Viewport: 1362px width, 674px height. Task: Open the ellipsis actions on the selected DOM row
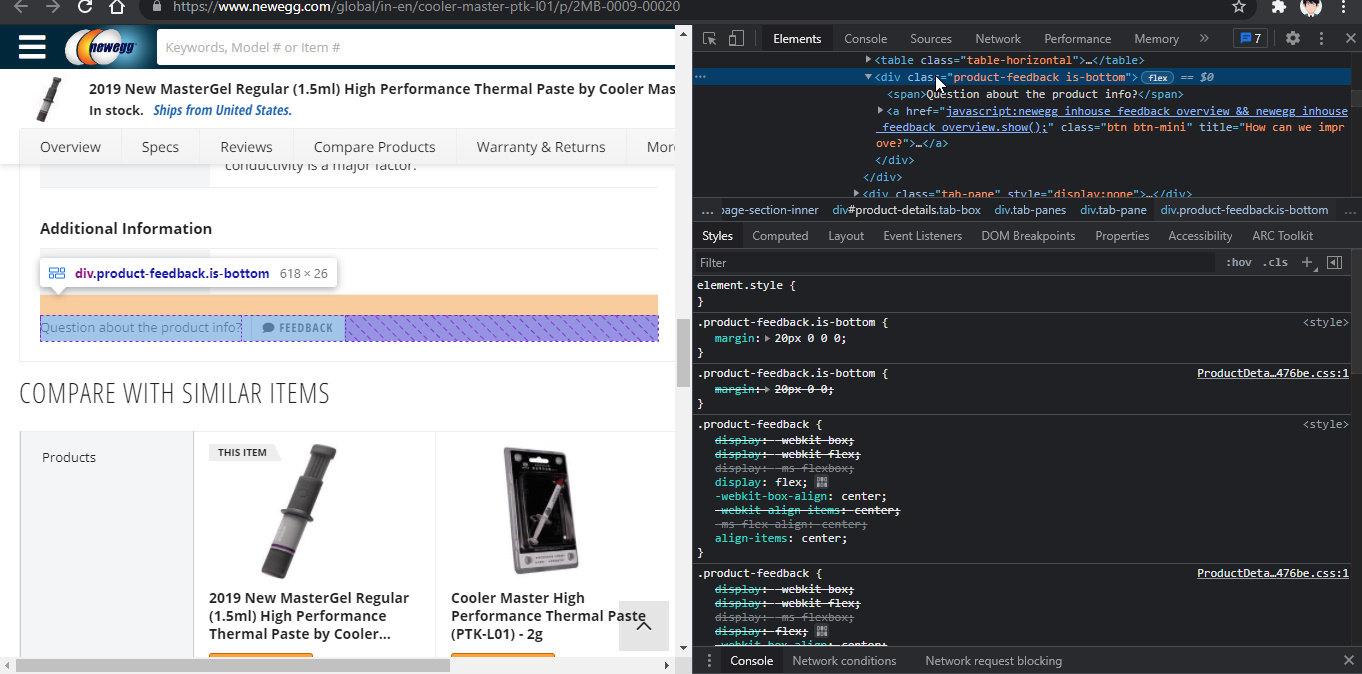(x=700, y=77)
